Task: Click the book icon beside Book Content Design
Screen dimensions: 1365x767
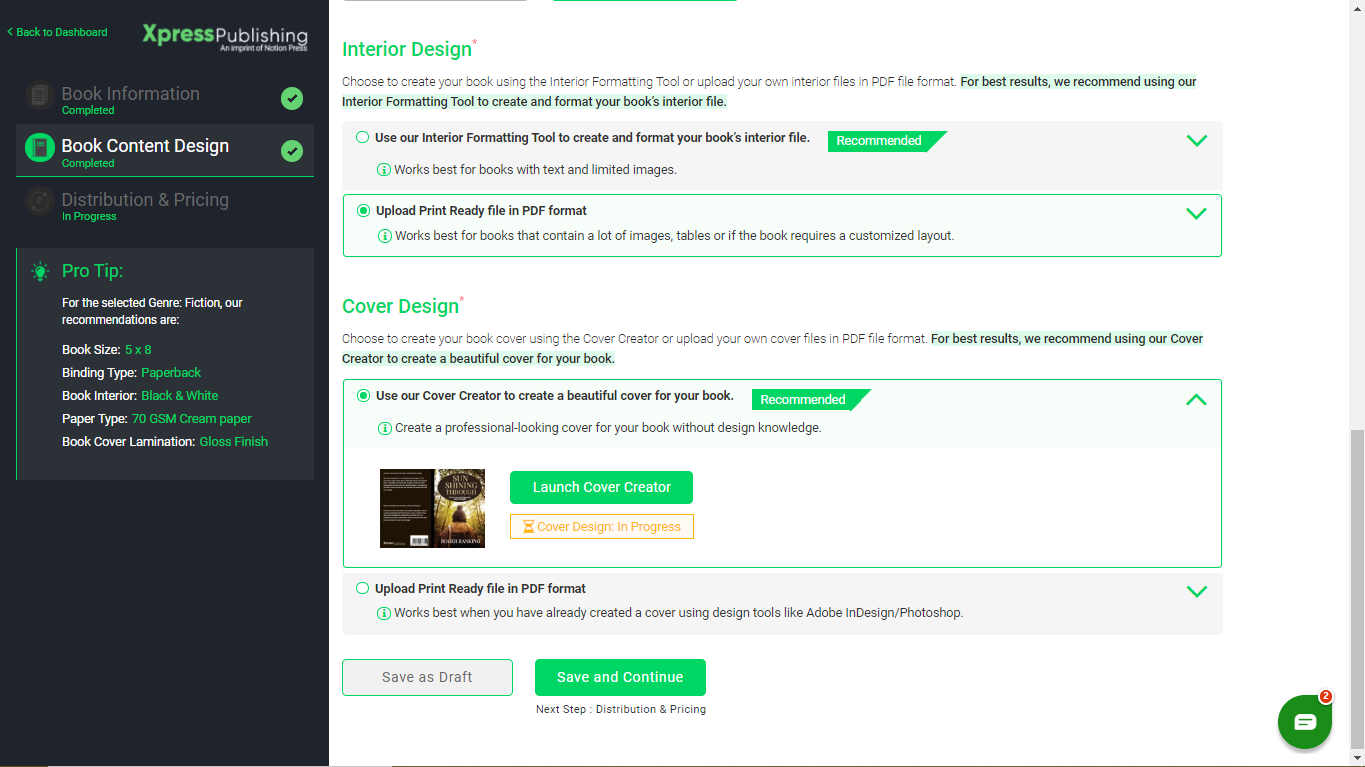Action: 39,146
